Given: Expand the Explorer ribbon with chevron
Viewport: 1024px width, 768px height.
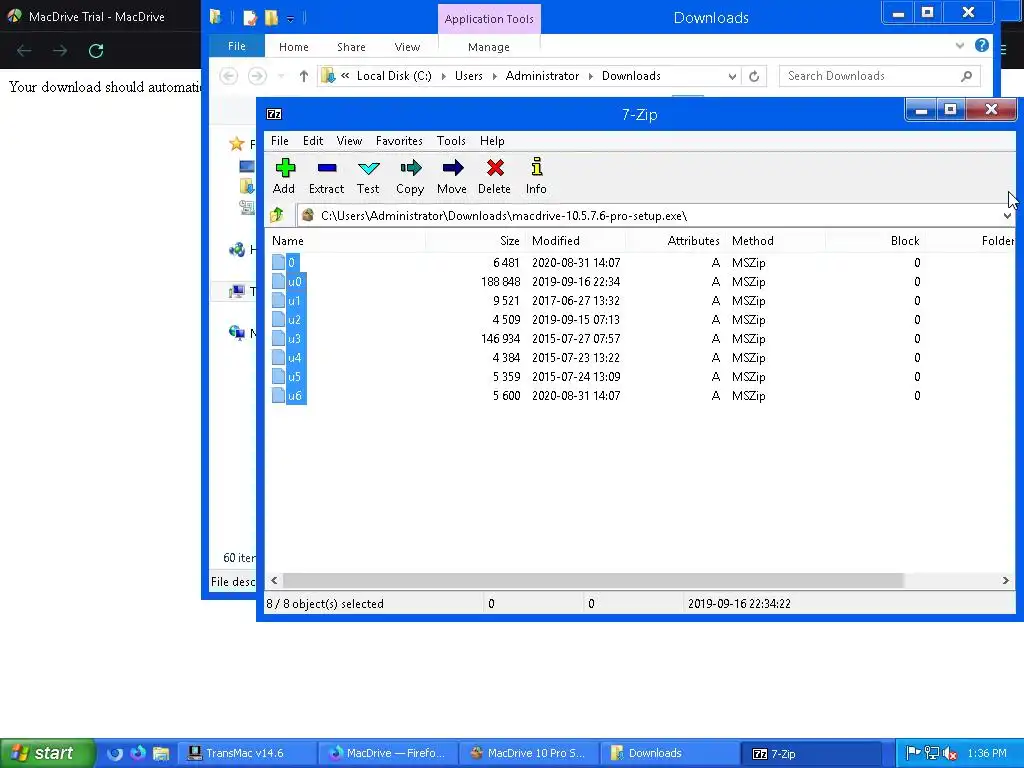Looking at the screenshot, I should [959, 46].
